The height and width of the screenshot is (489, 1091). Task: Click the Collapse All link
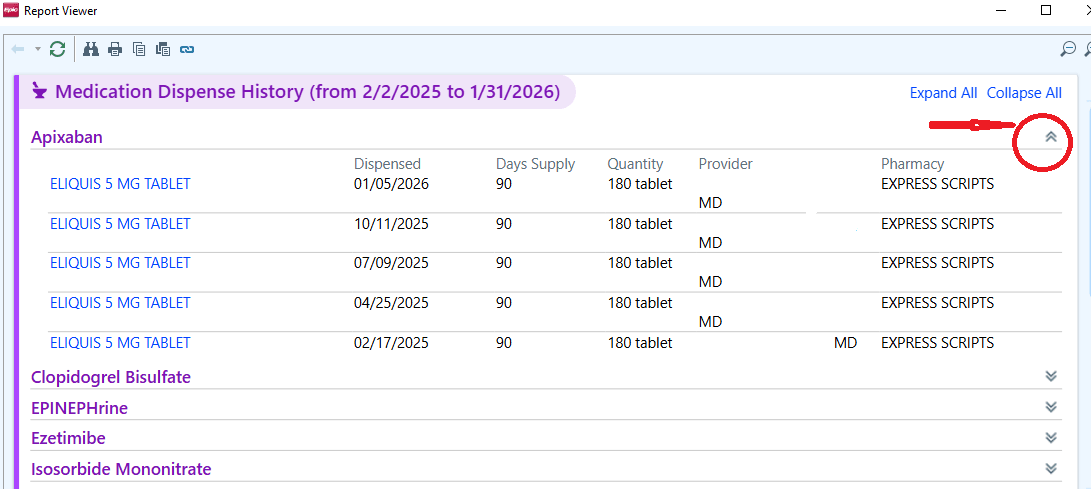(1024, 93)
